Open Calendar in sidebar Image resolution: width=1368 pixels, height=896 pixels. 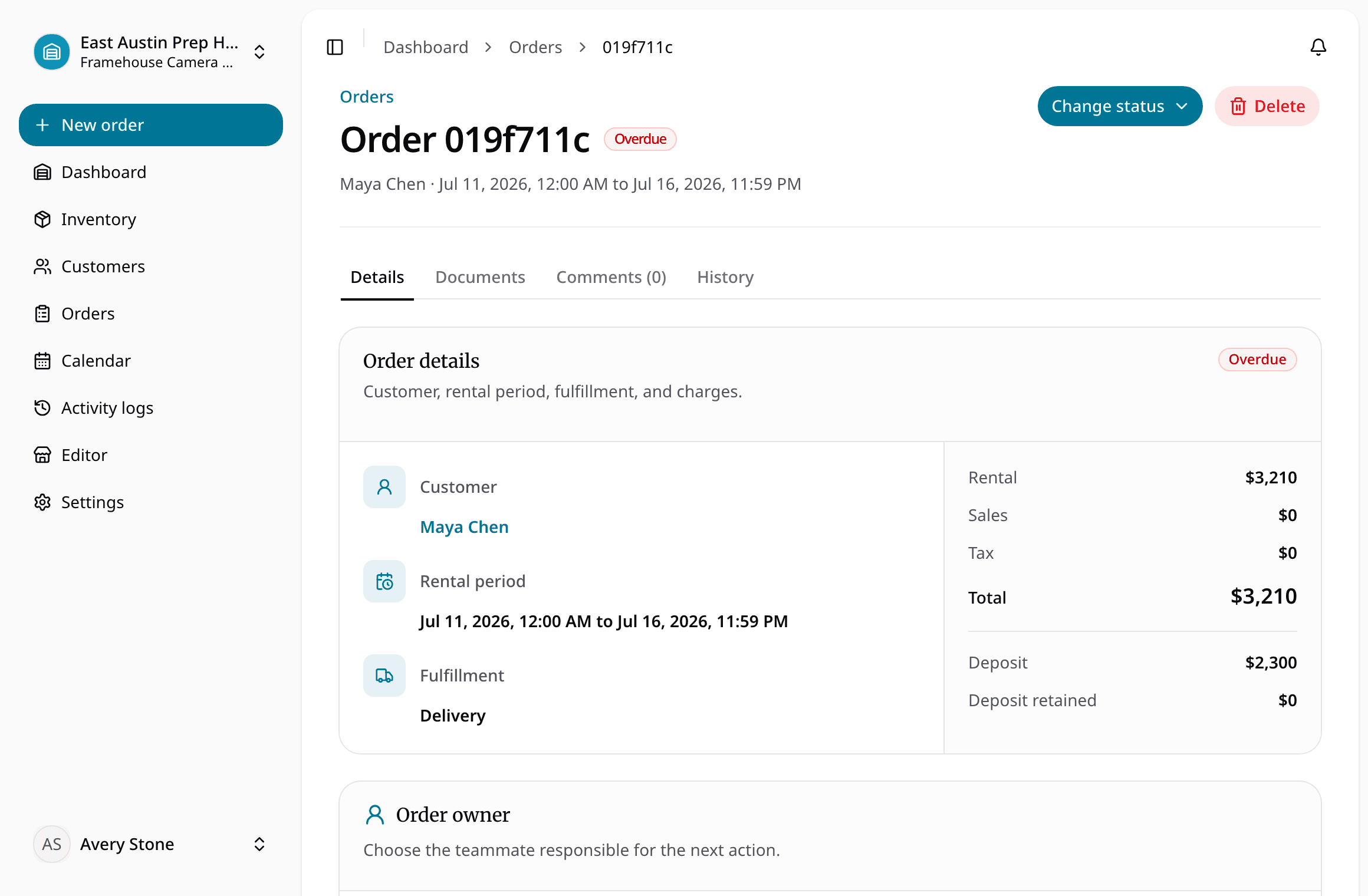[151, 361]
